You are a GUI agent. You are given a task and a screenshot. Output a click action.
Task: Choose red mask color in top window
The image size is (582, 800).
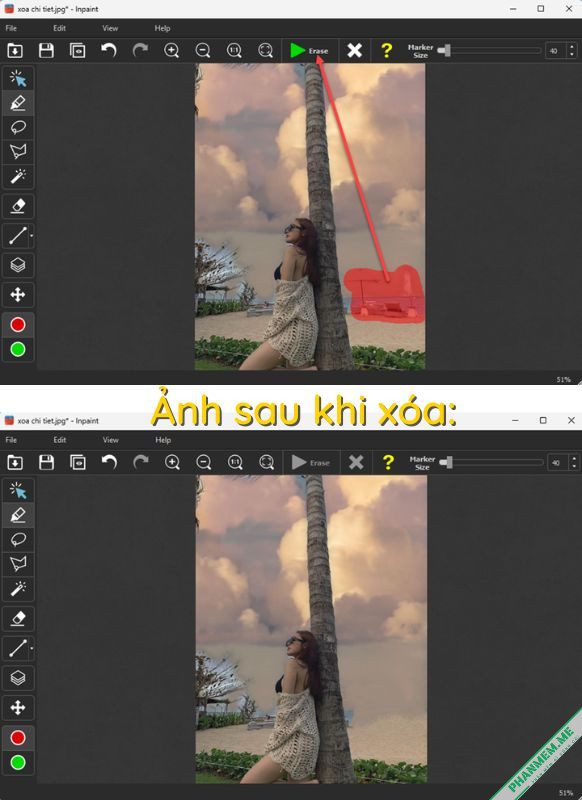[18, 324]
